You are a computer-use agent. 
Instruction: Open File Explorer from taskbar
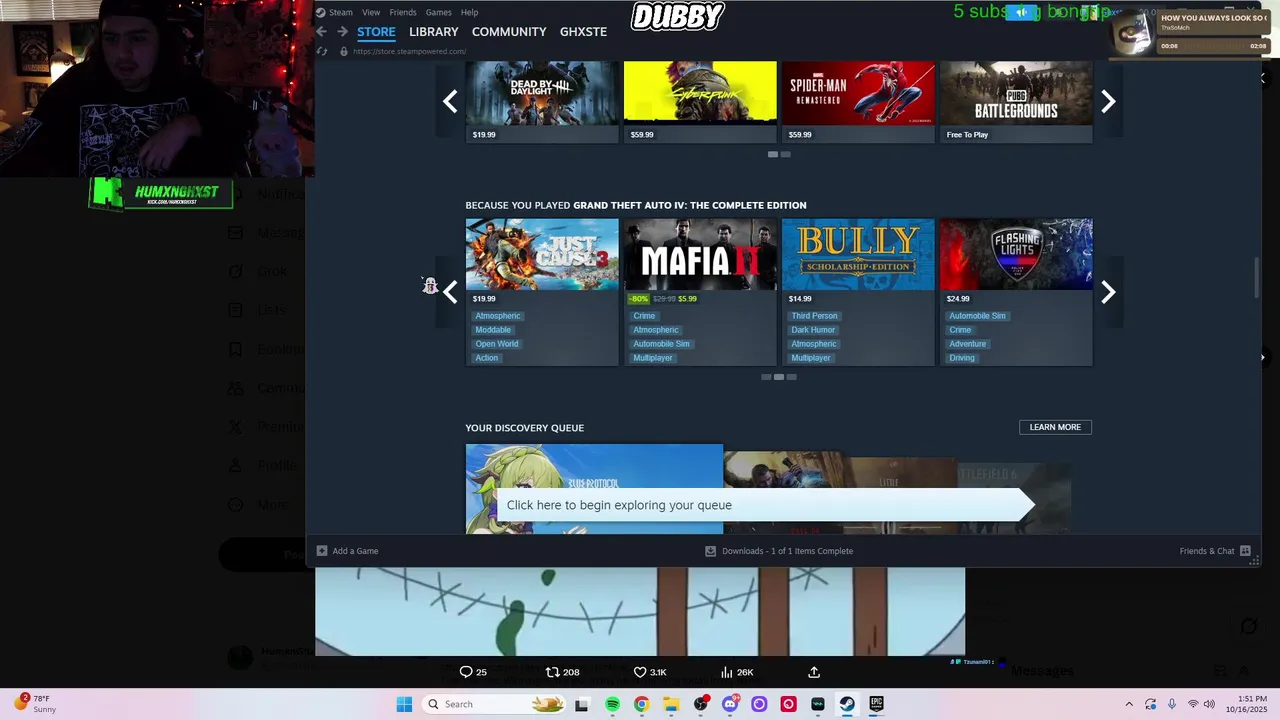click(x=671, y=704)
